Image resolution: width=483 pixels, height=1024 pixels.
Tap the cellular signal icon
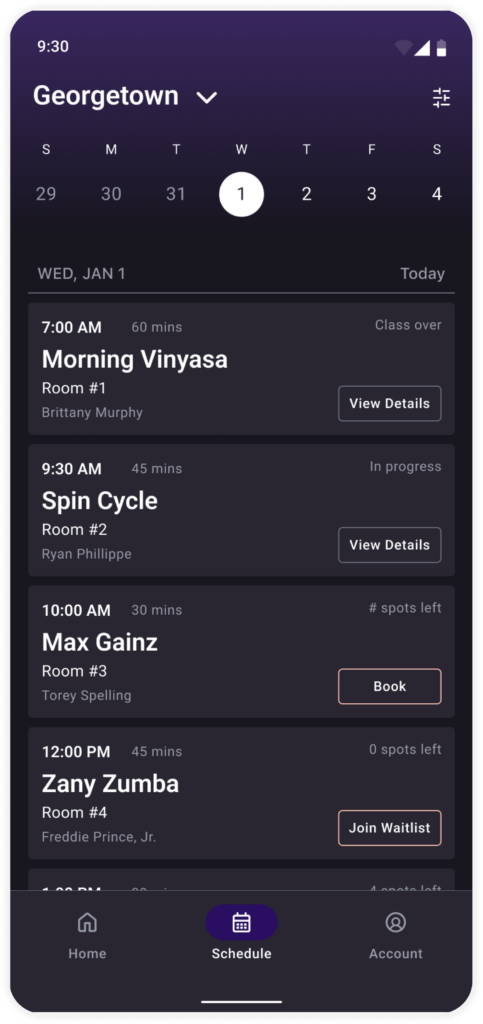(x=422, y=48)
